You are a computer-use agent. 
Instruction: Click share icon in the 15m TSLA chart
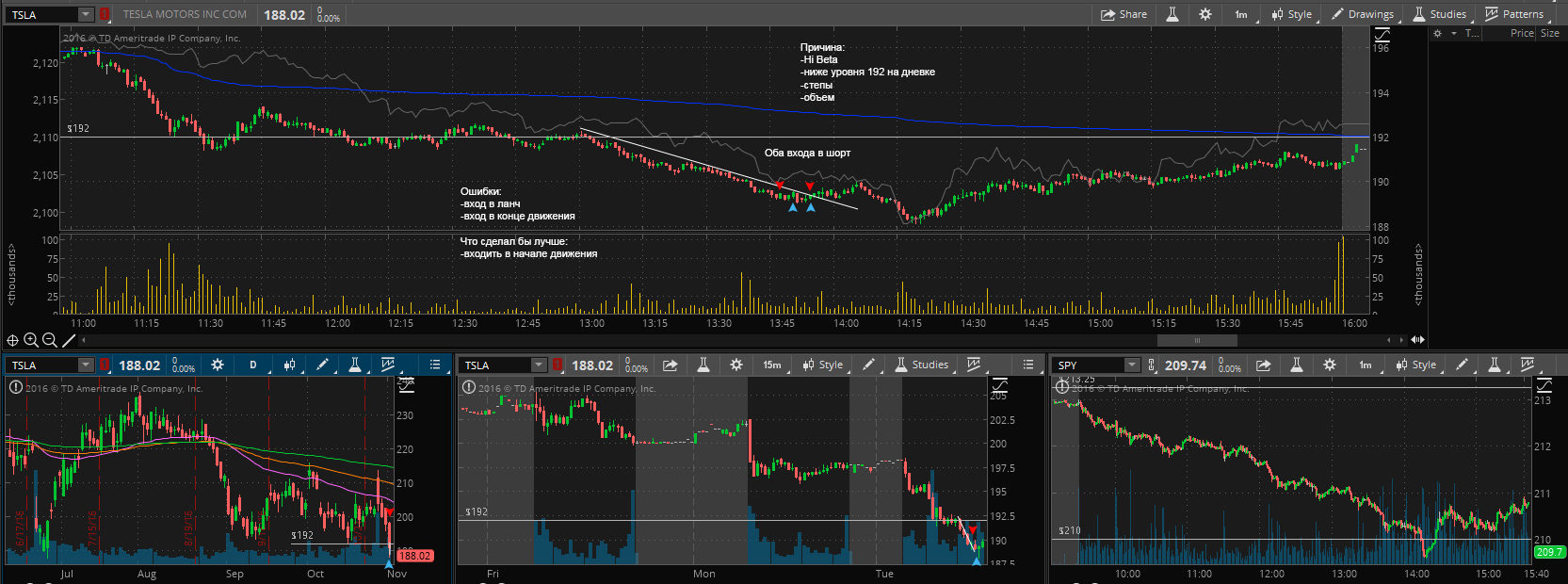point(671,365)
